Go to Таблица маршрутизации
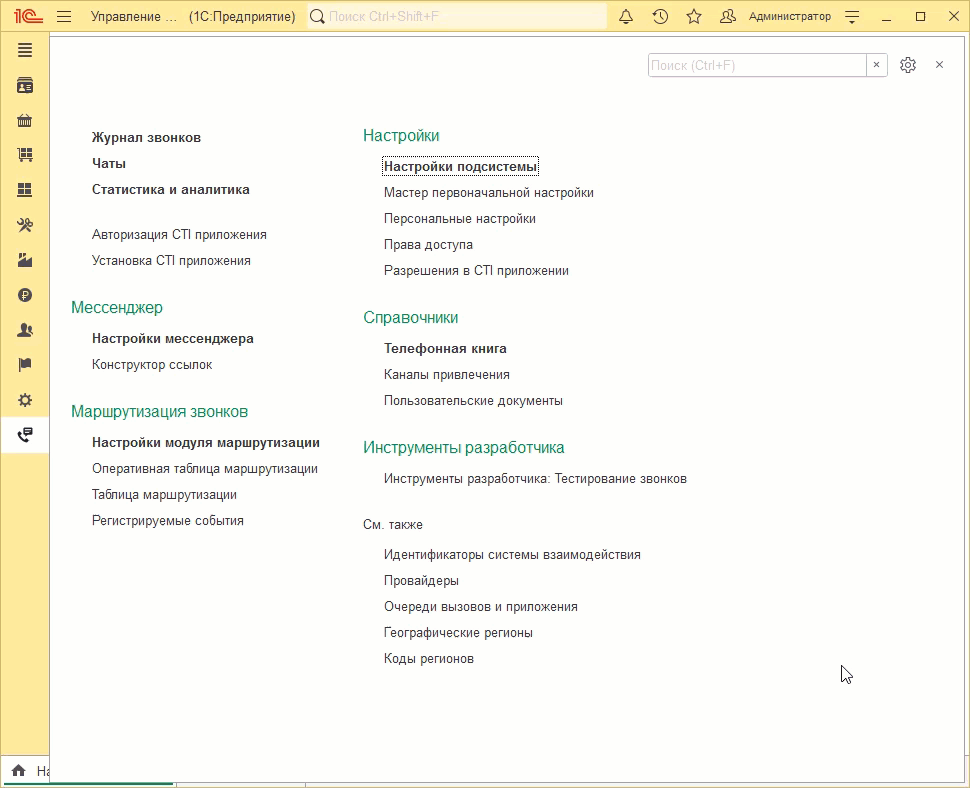 tap(164, 495)
